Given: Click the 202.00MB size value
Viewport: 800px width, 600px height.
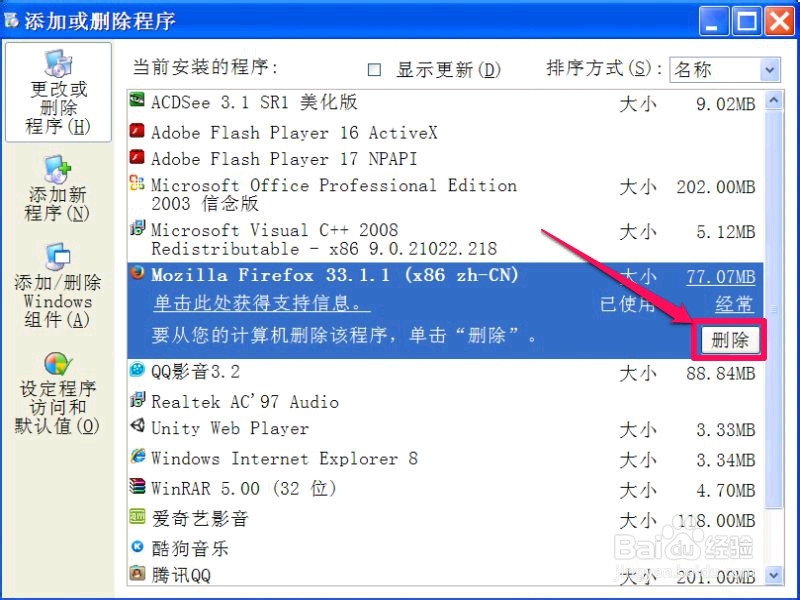Looking at the screenshot, I should (716, 187).
